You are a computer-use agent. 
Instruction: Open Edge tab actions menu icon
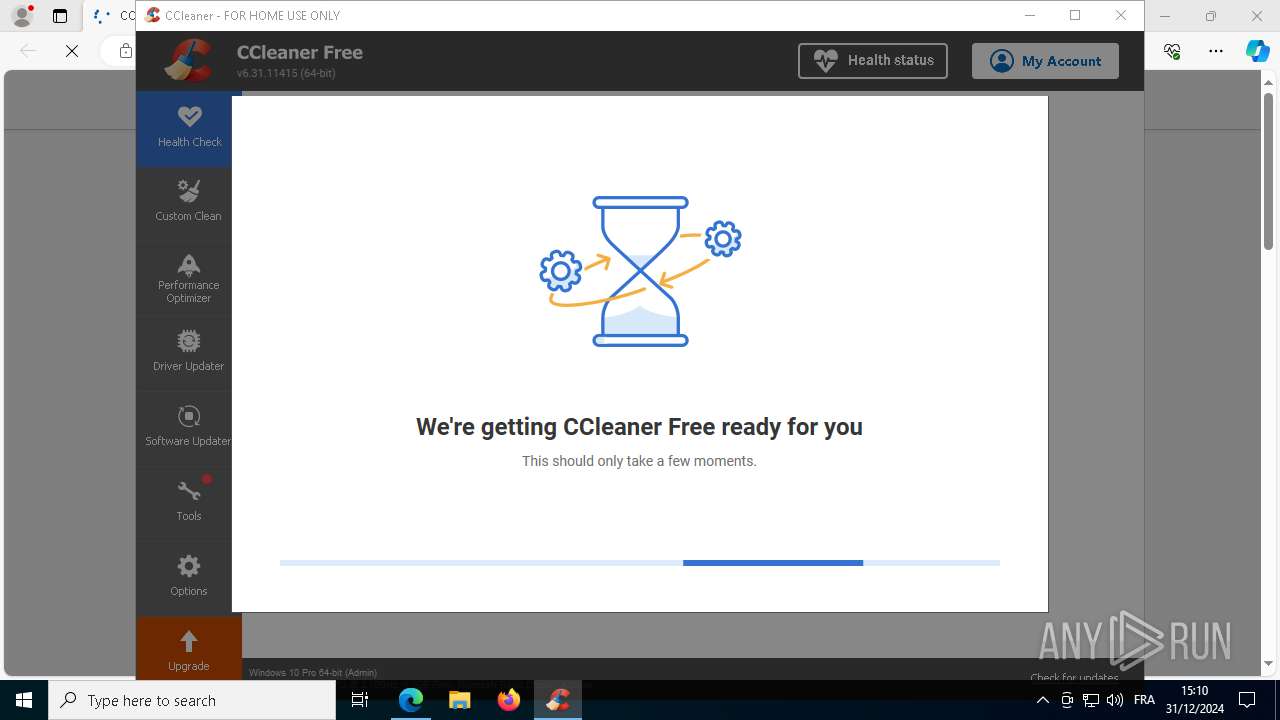pyautogui.click(x=60, y=16)
